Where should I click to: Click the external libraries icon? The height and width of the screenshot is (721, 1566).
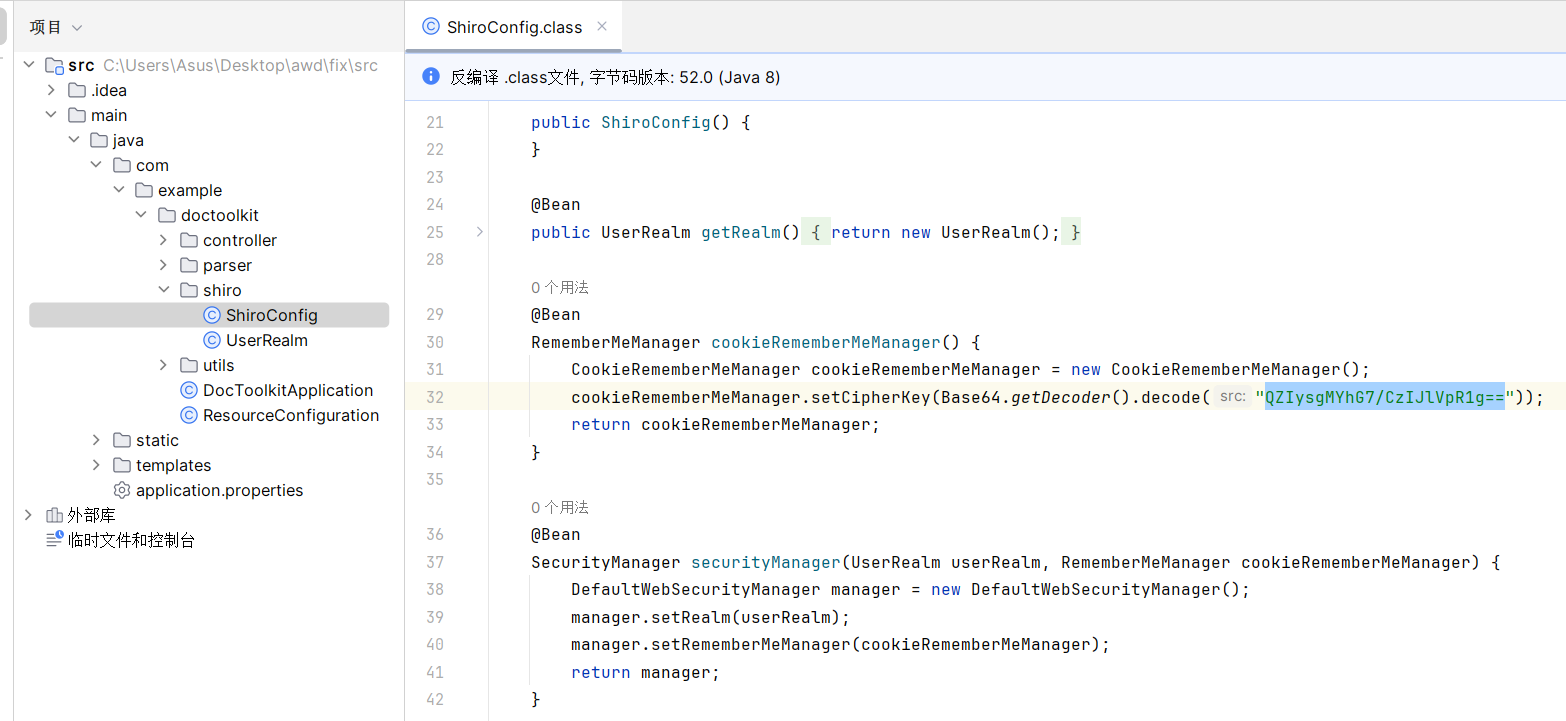tap(54, 515)
